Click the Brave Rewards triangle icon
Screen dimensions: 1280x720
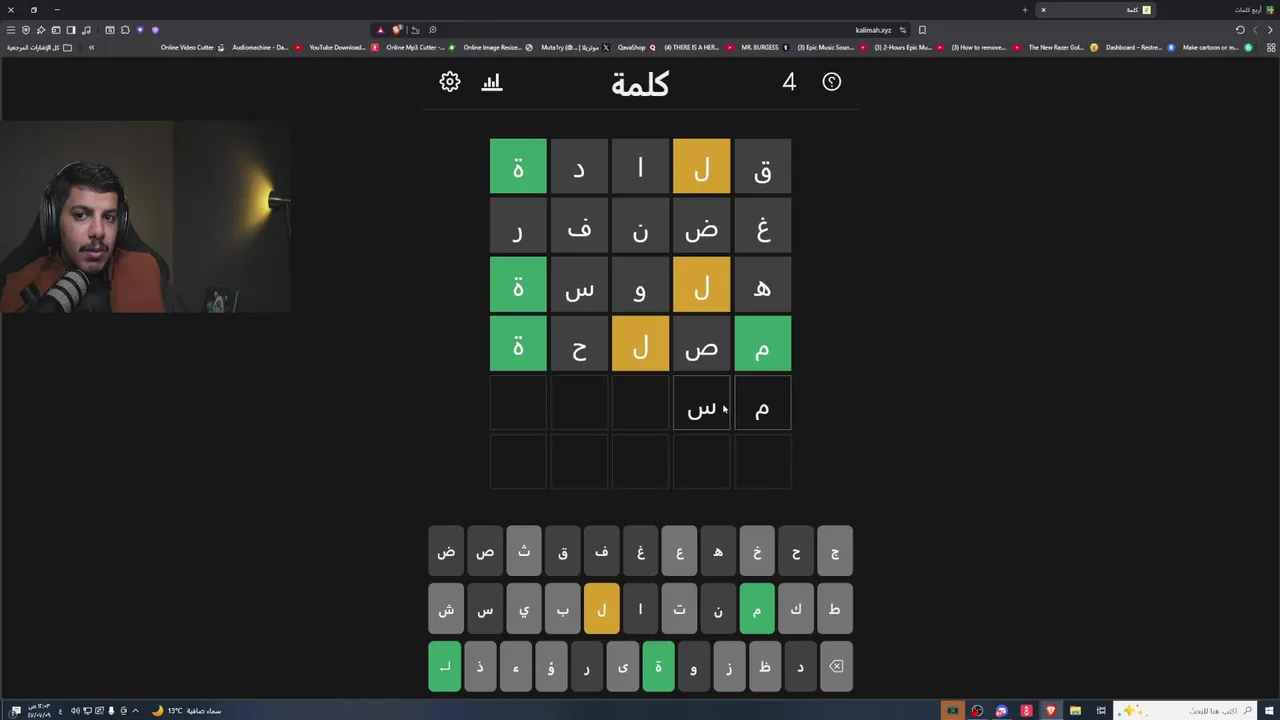(x=380, y=30)
